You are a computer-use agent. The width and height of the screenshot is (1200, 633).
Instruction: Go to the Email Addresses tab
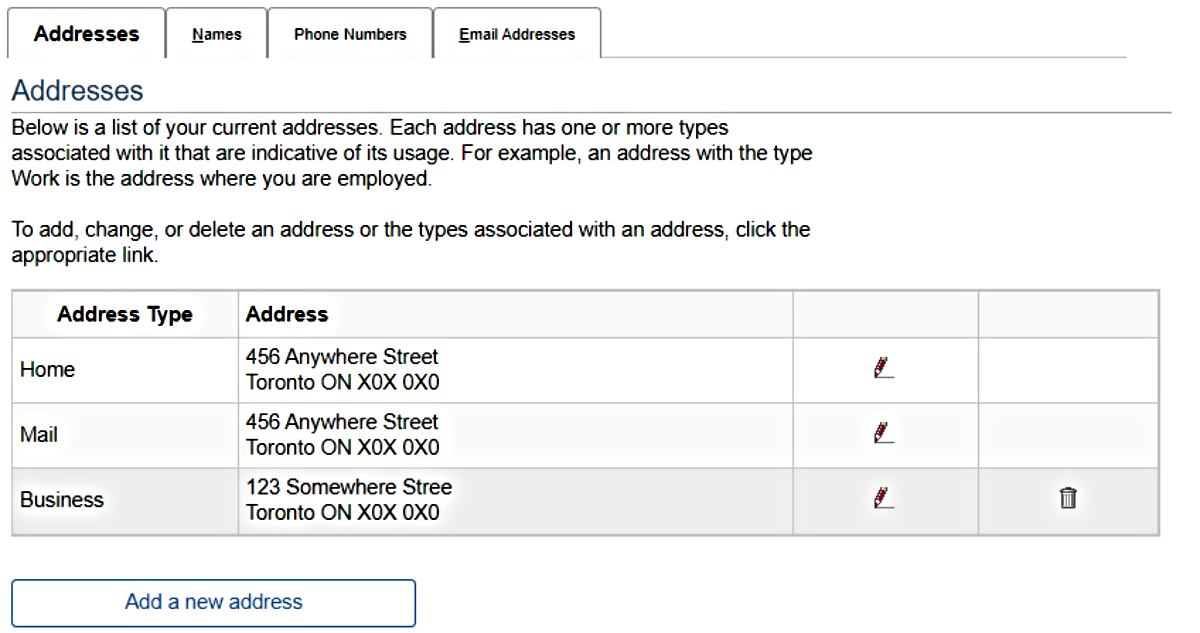click(517, 34)
